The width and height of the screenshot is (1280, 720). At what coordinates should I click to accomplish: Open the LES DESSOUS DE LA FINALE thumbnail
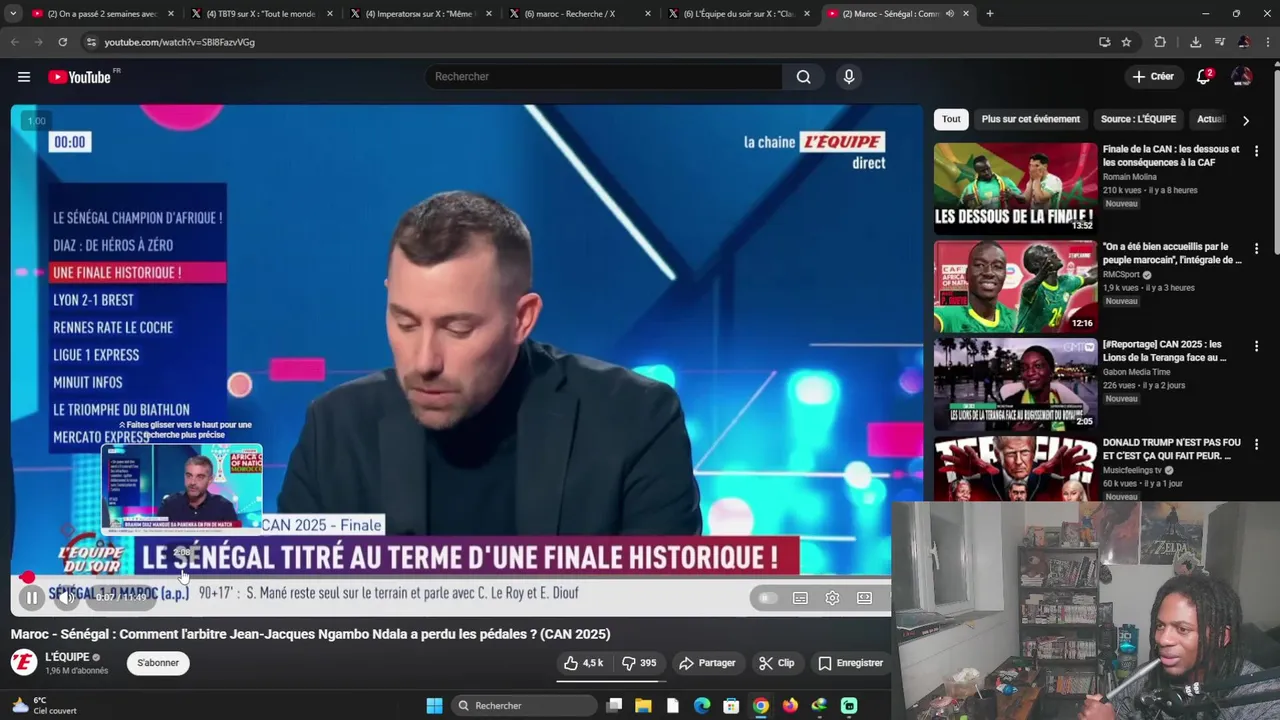tap(1015, 188)
